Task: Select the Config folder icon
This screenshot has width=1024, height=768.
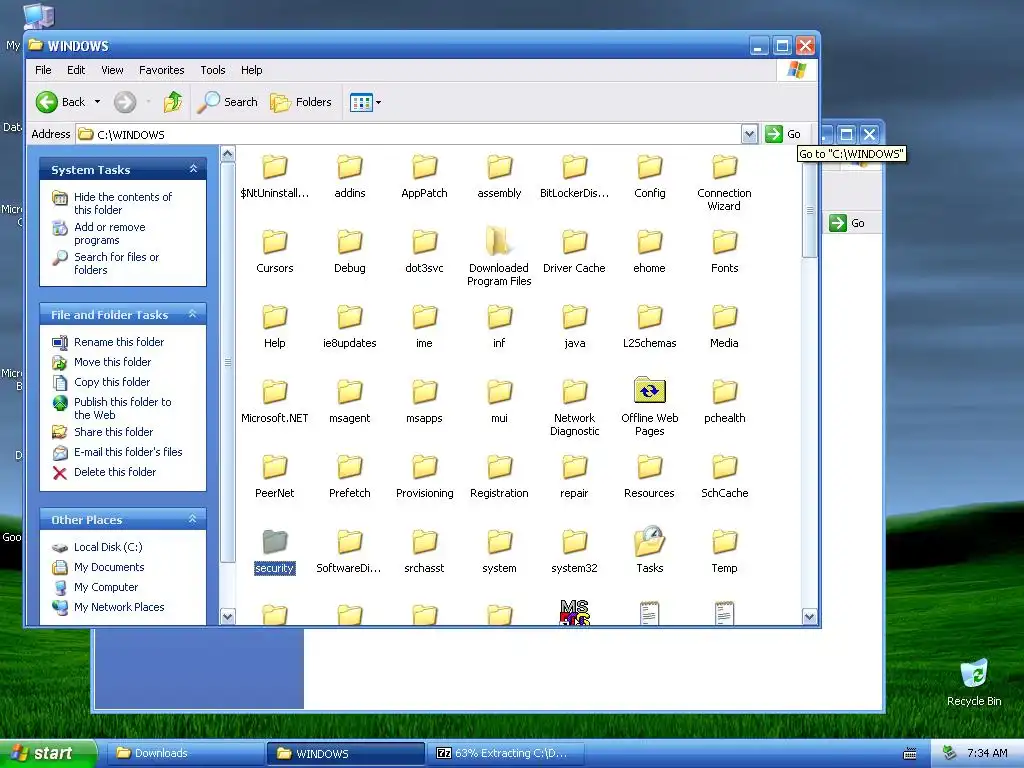Action: 650,167
